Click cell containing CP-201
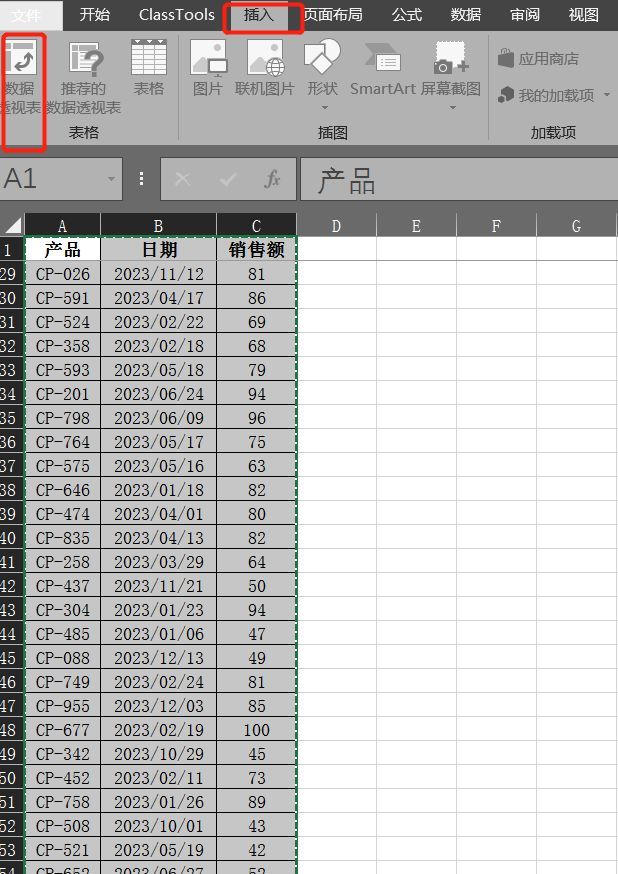Viewport: 618px width, 874px height. (62, 394)
